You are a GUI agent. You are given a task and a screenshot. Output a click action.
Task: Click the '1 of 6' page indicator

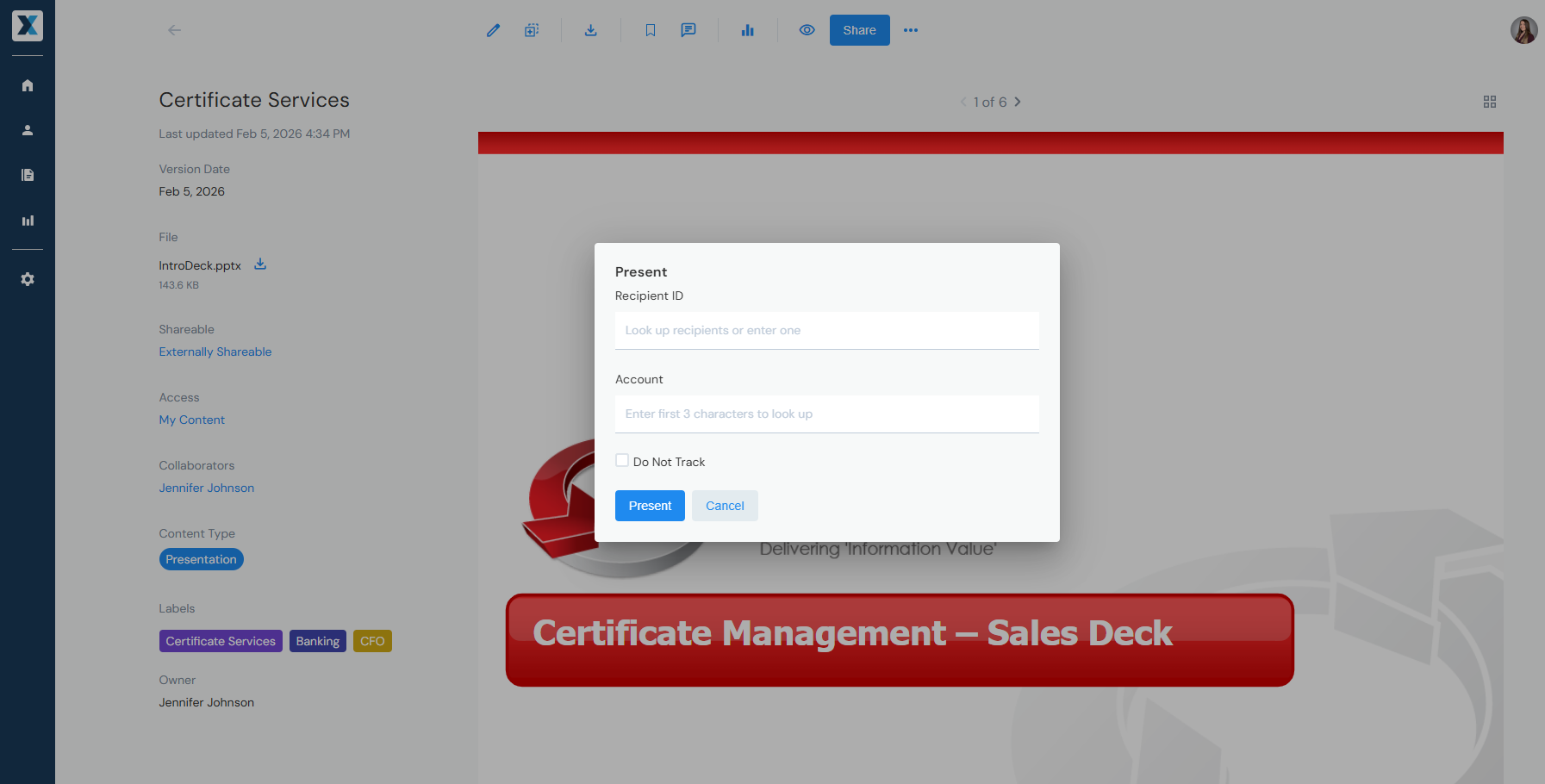click(990, 102)
